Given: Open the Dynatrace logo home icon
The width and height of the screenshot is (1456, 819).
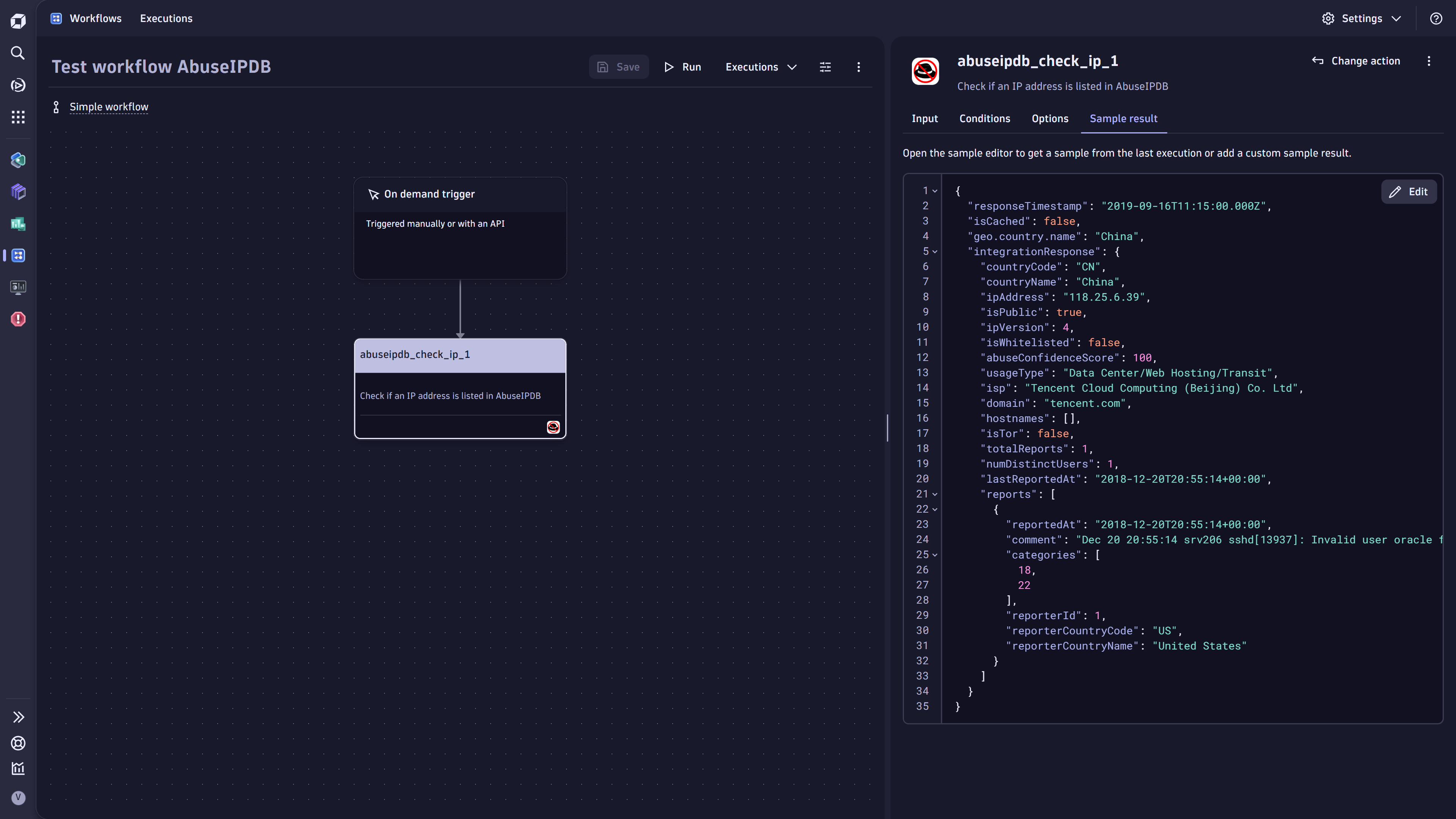Looking at the screenshot, I should 18,21.
